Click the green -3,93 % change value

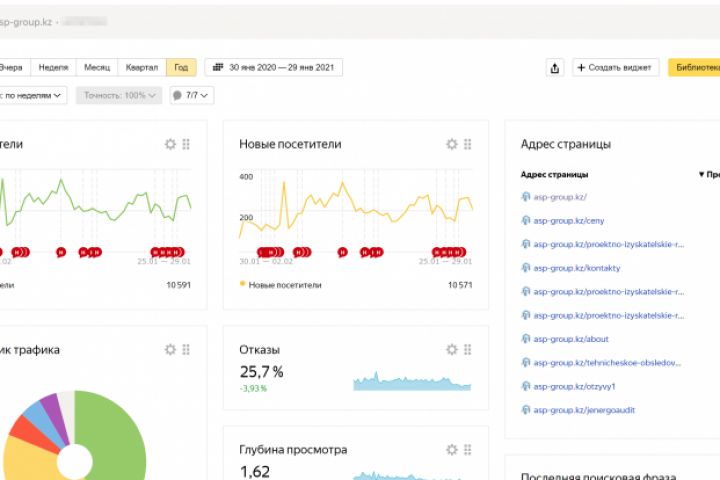(x=253, y=389)
